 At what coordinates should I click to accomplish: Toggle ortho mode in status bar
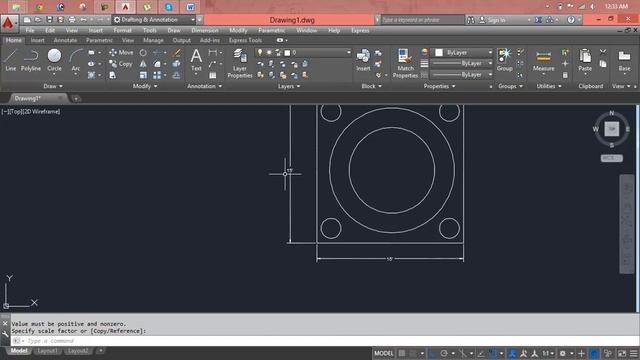click(x=433, y=353)
